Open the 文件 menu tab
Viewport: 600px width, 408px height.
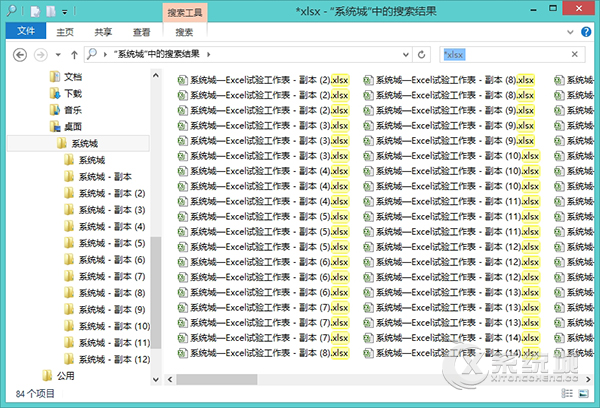click(x=26, y=31)
